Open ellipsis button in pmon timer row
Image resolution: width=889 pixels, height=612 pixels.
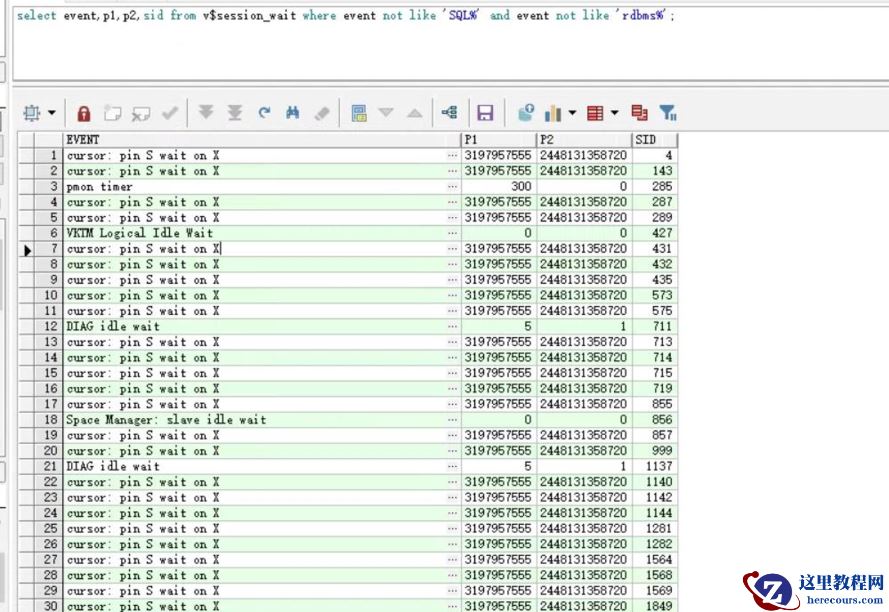pos(452,187)
